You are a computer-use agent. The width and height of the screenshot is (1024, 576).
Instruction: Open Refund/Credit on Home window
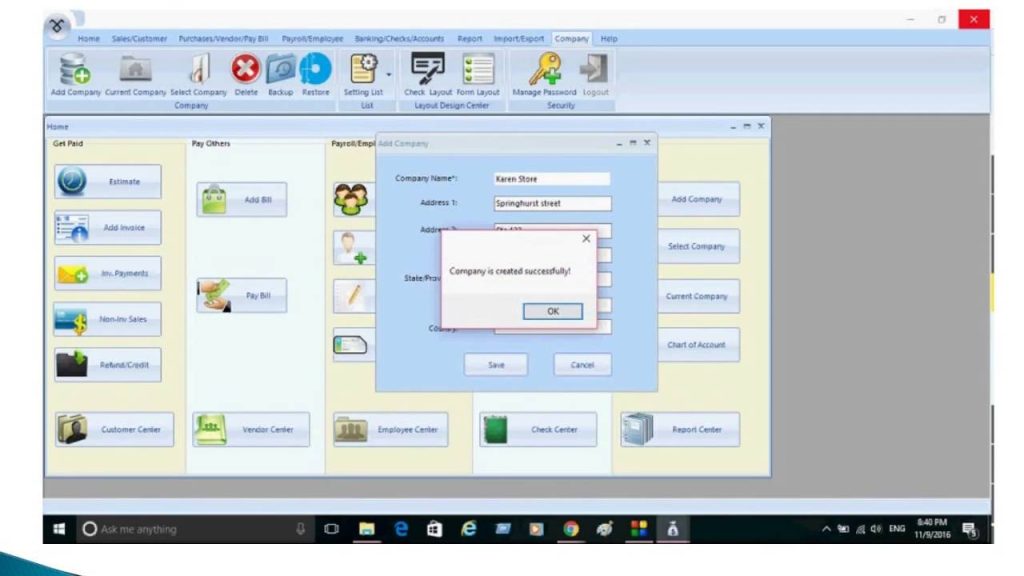(x=108, y=365)
